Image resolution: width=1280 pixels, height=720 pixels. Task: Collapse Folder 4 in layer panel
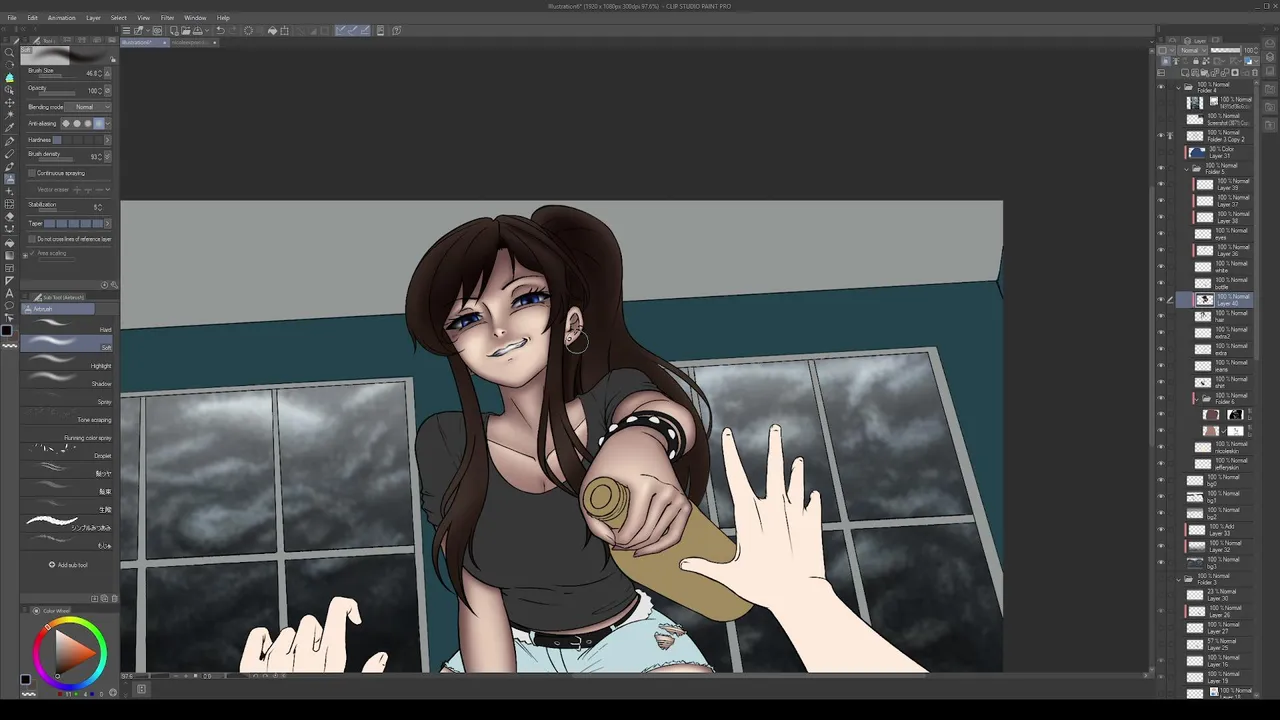coord(1178,88)
